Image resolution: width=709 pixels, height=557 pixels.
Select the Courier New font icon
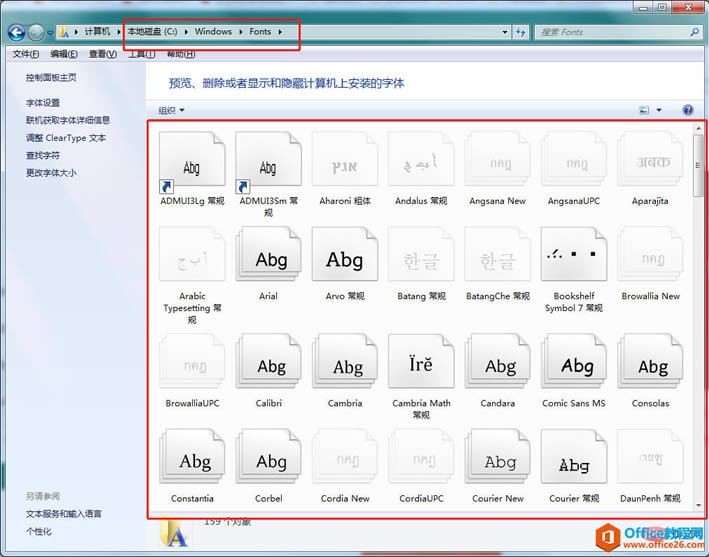tap(498, 457)
